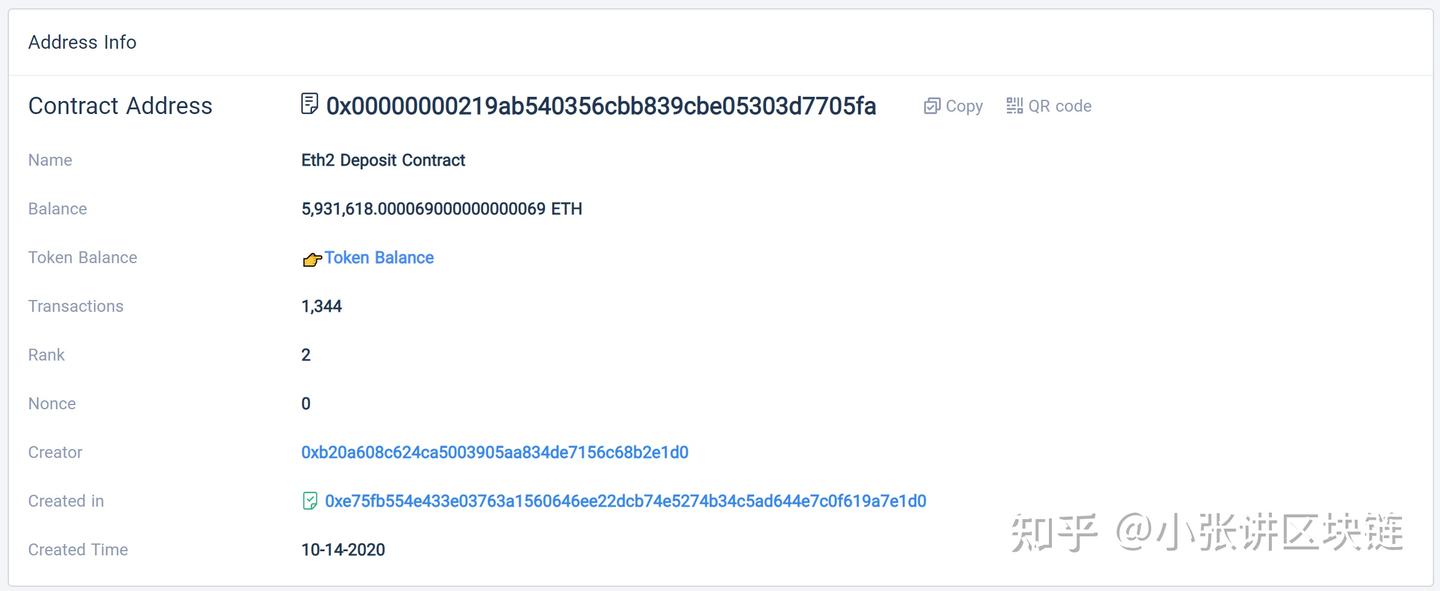Click the Created in row label
This screenshot has width=1440, height=591.
click(x=66, y=501)
